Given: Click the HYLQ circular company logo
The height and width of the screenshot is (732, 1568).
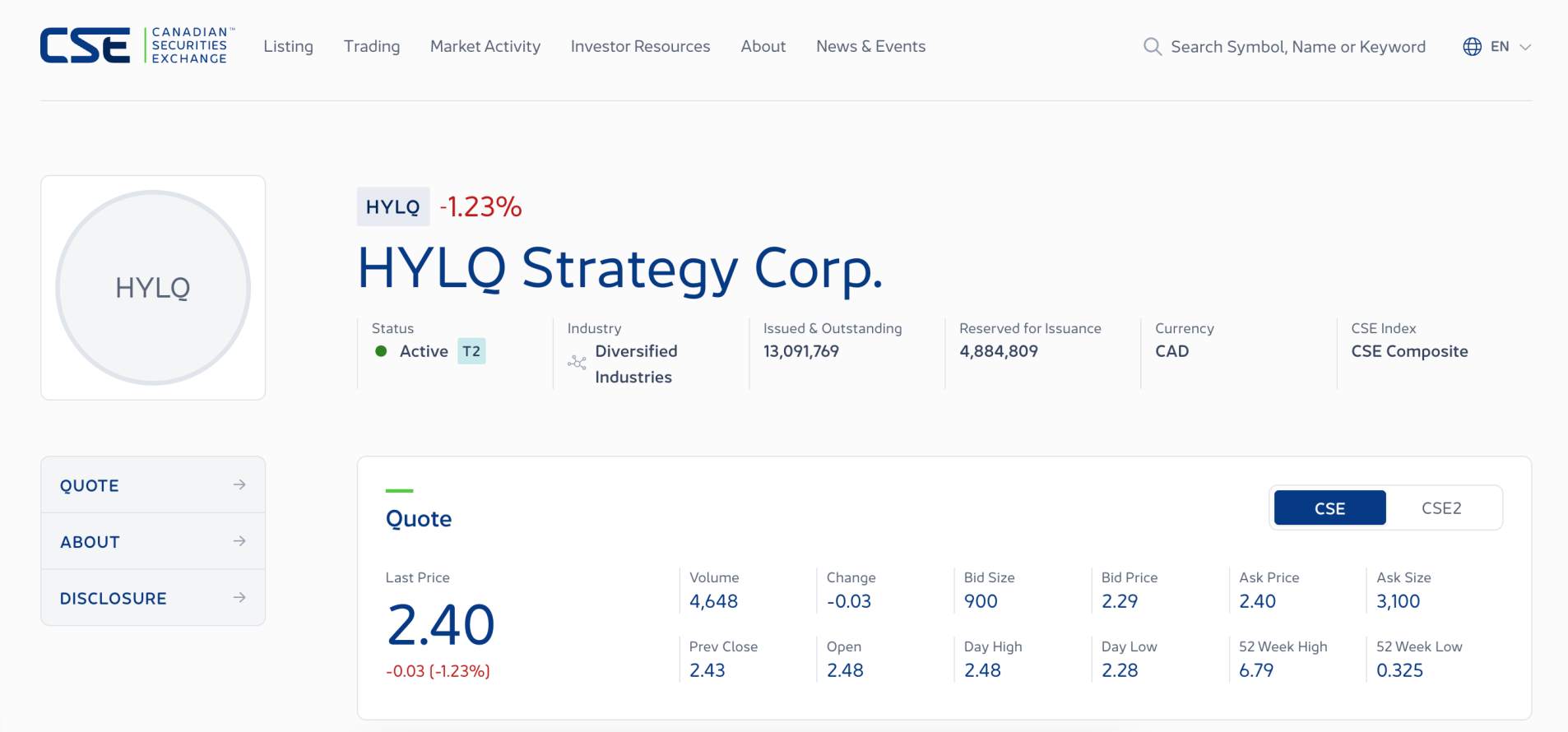Looking at the screenshot, I should pyautogui.click(x=153, y=288).
